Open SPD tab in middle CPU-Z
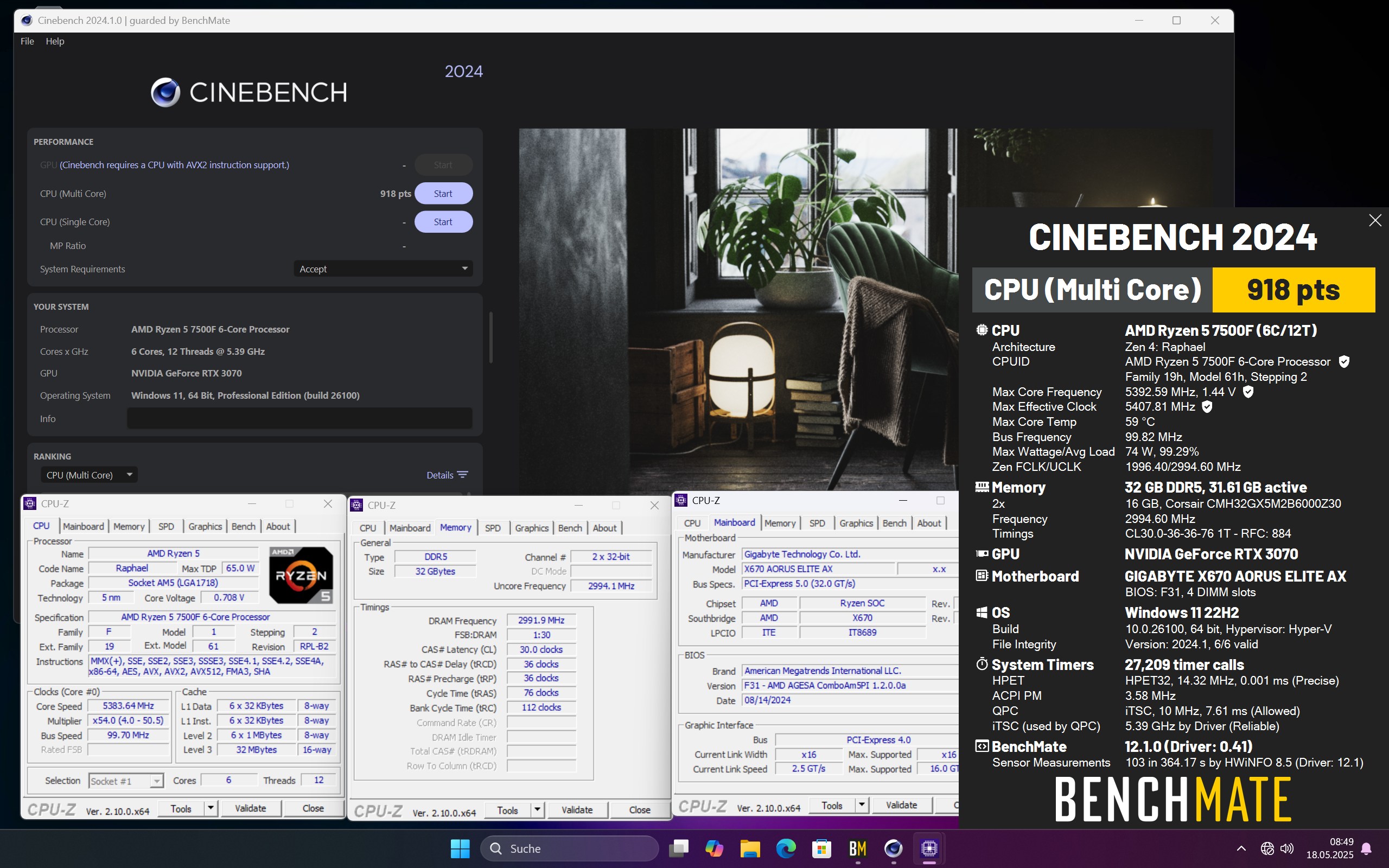This screenshot has height=868, width=1389. 493,528
